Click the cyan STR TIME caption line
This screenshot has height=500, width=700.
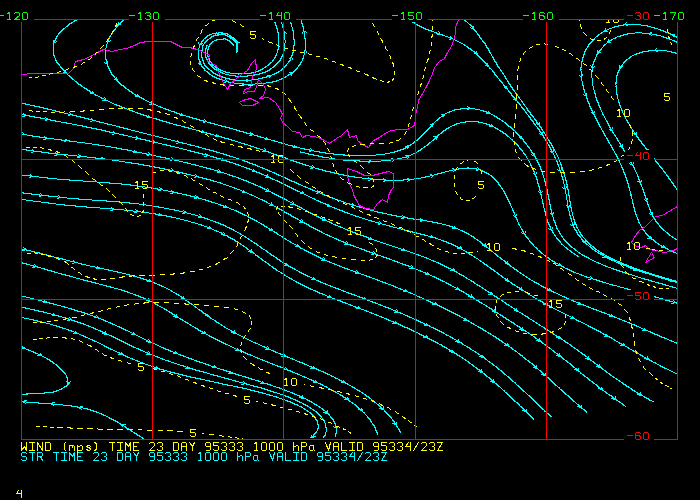tap(203, 456)
